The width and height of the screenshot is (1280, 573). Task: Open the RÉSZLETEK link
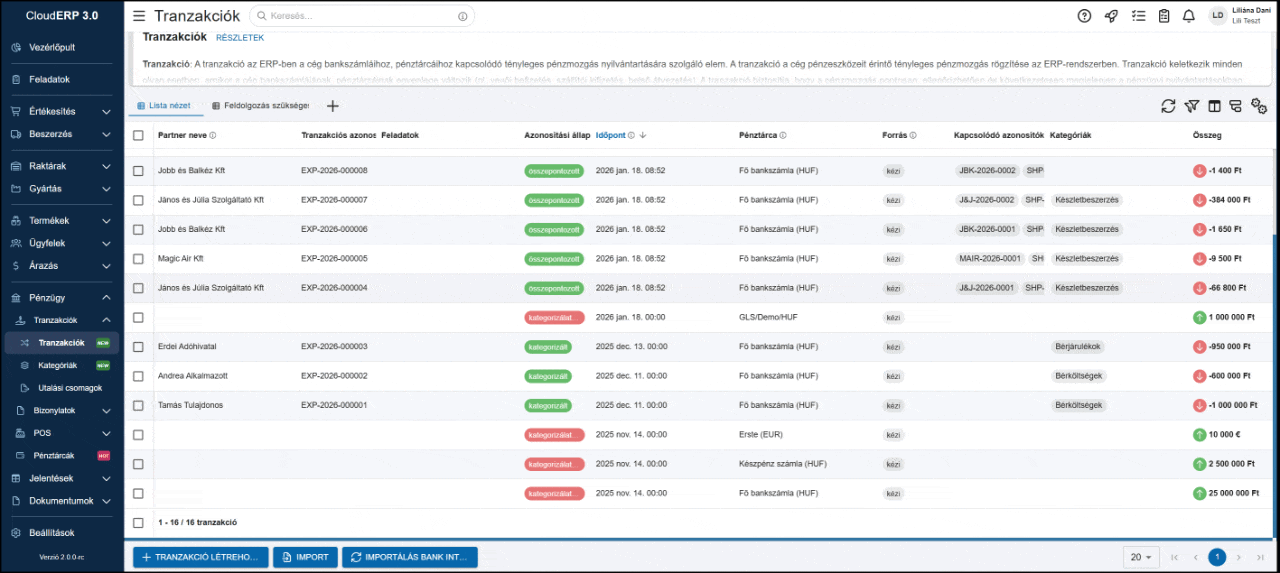point(240,38)
